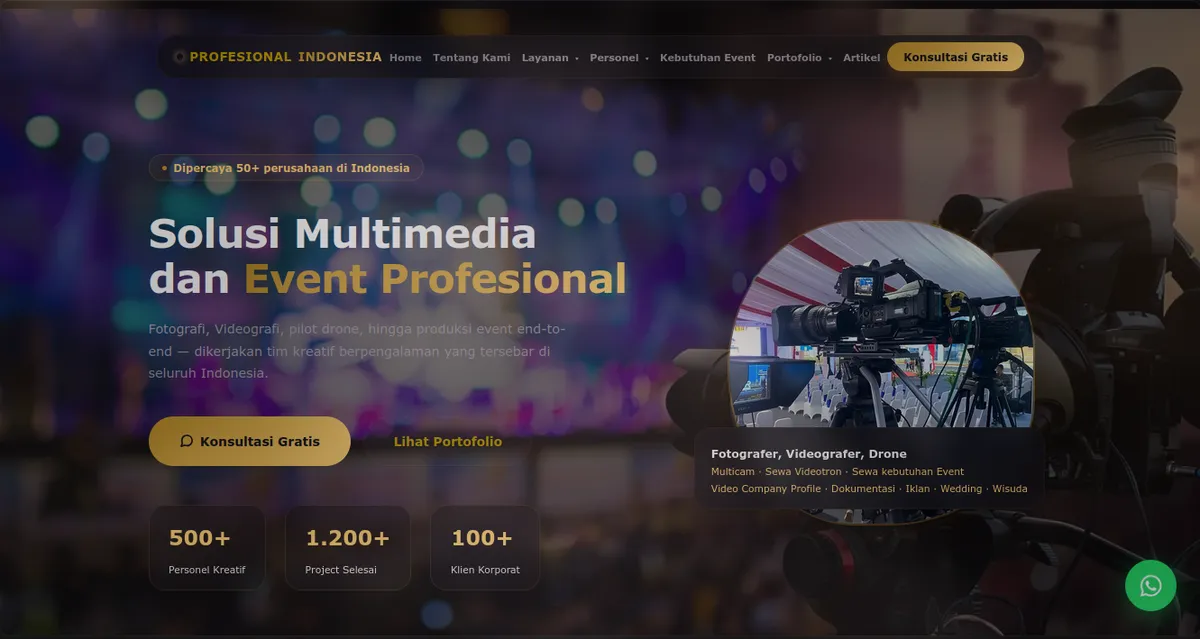Open the Artikel menu item
The width and height of the screenshot is (1200, 639).
point(861,58)
